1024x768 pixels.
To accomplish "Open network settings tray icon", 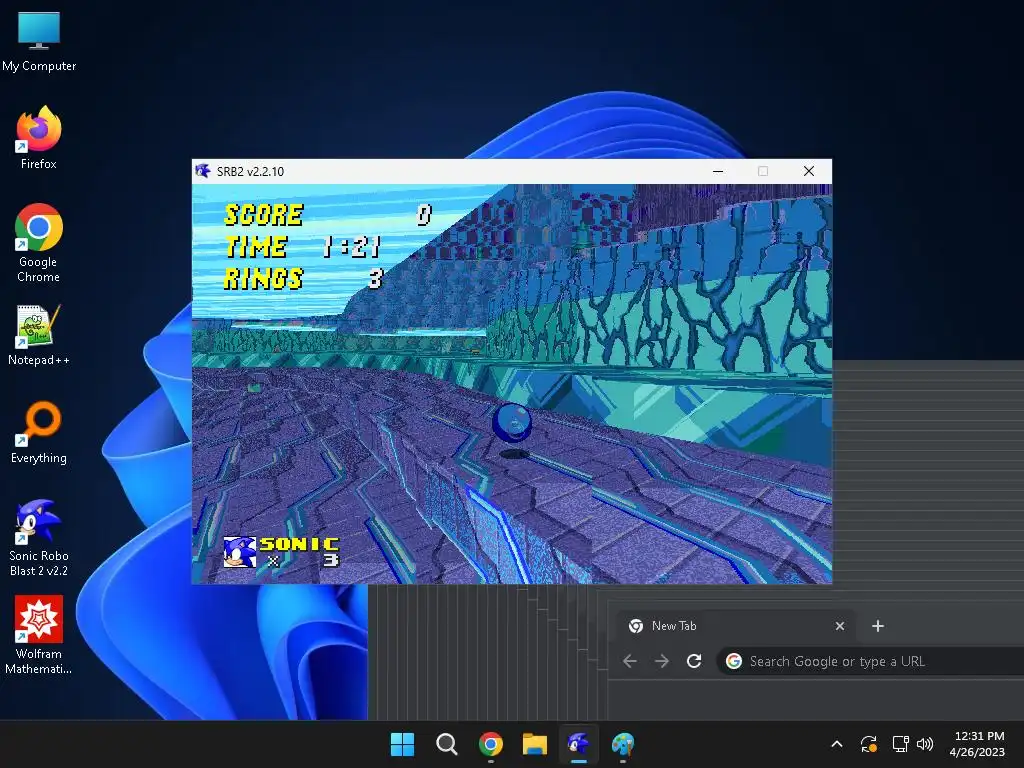I will [901, 744].
